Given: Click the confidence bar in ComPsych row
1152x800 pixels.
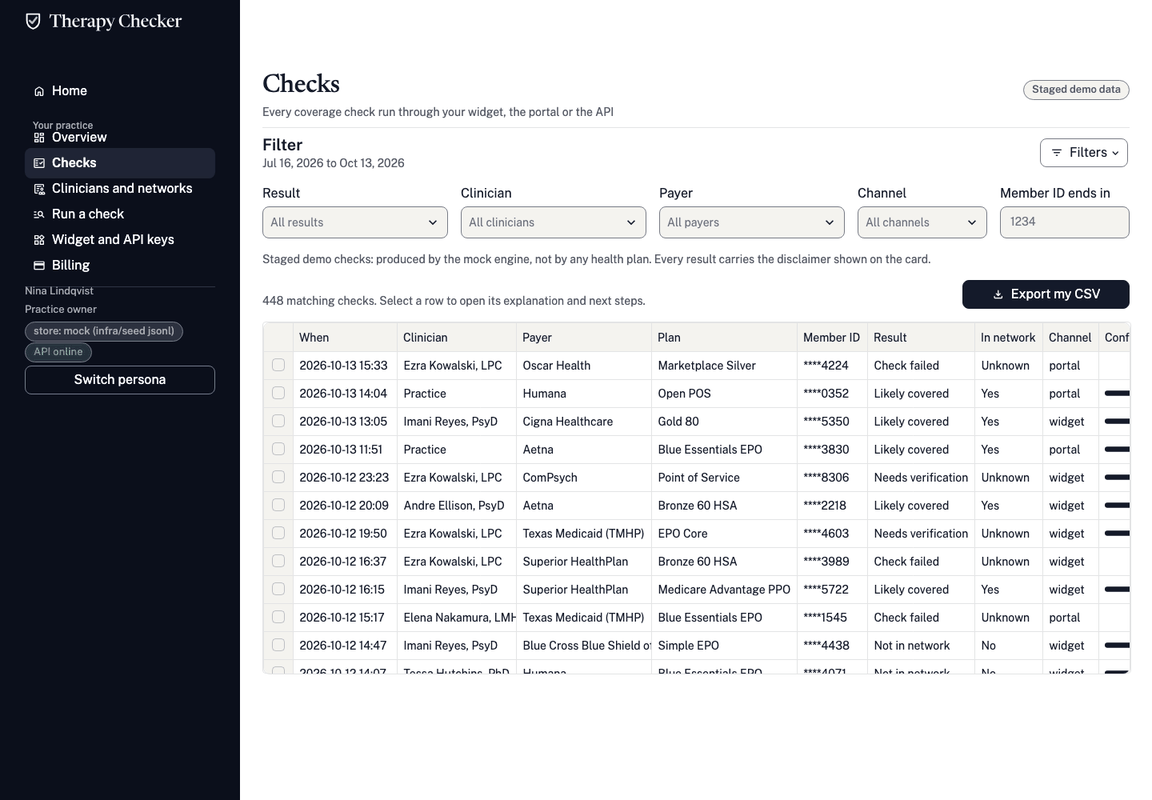Looking at the screenshot, I should click(1117, 478).
